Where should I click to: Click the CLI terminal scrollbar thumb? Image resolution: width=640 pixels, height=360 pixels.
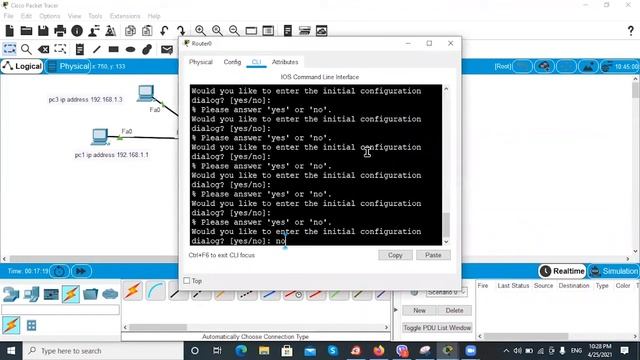(446, 225)
